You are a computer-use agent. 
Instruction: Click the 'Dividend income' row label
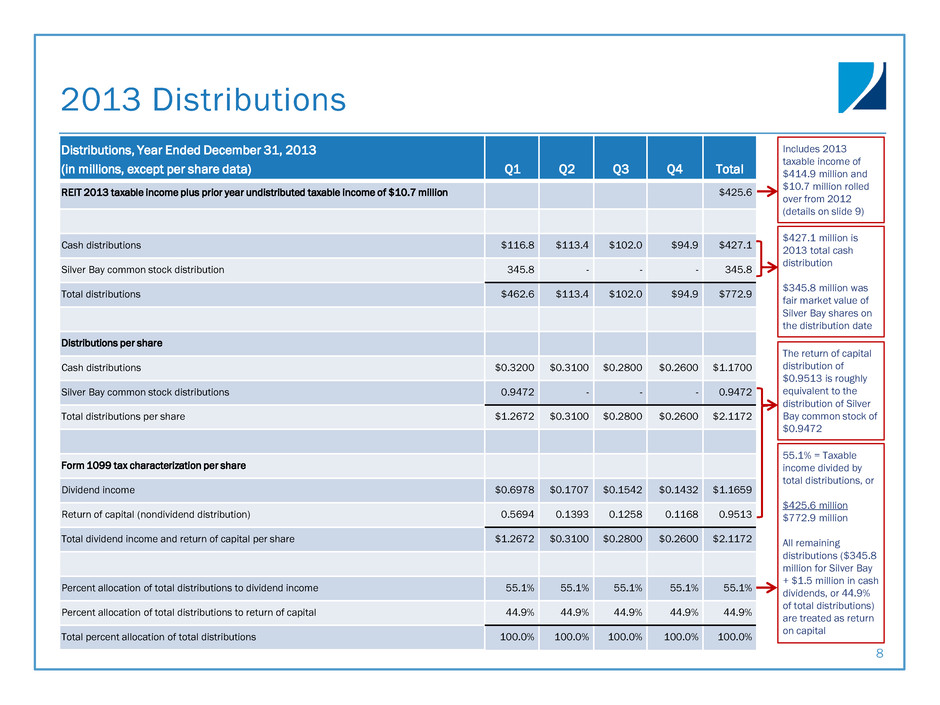[x=98, y=490]
